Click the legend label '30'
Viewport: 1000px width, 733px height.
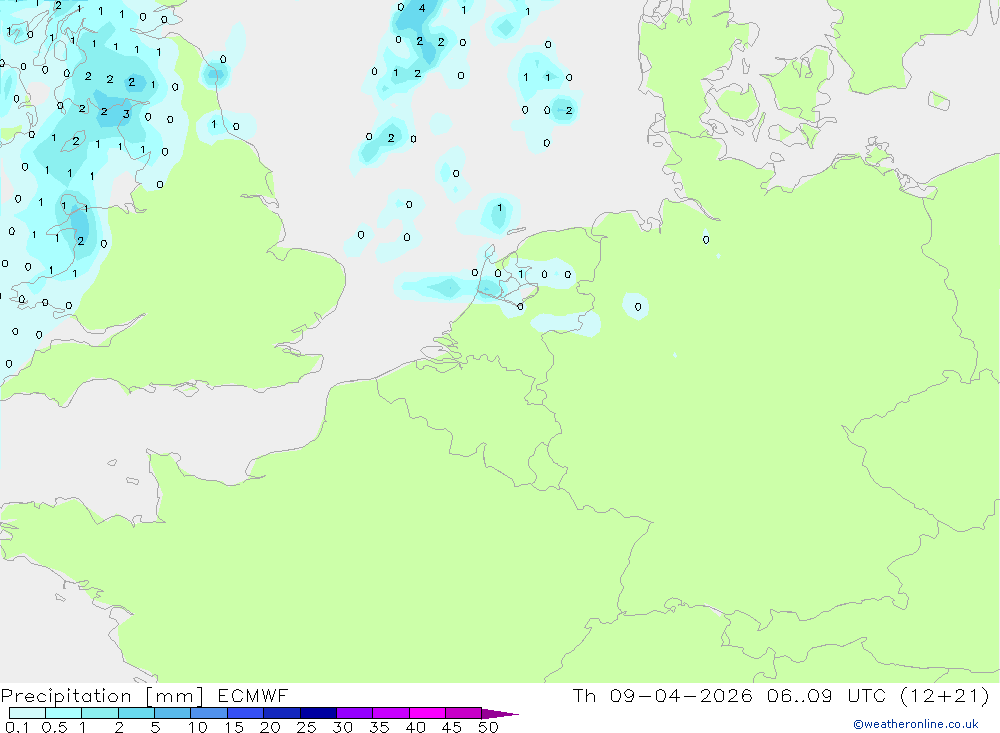[x=342, y=727]
